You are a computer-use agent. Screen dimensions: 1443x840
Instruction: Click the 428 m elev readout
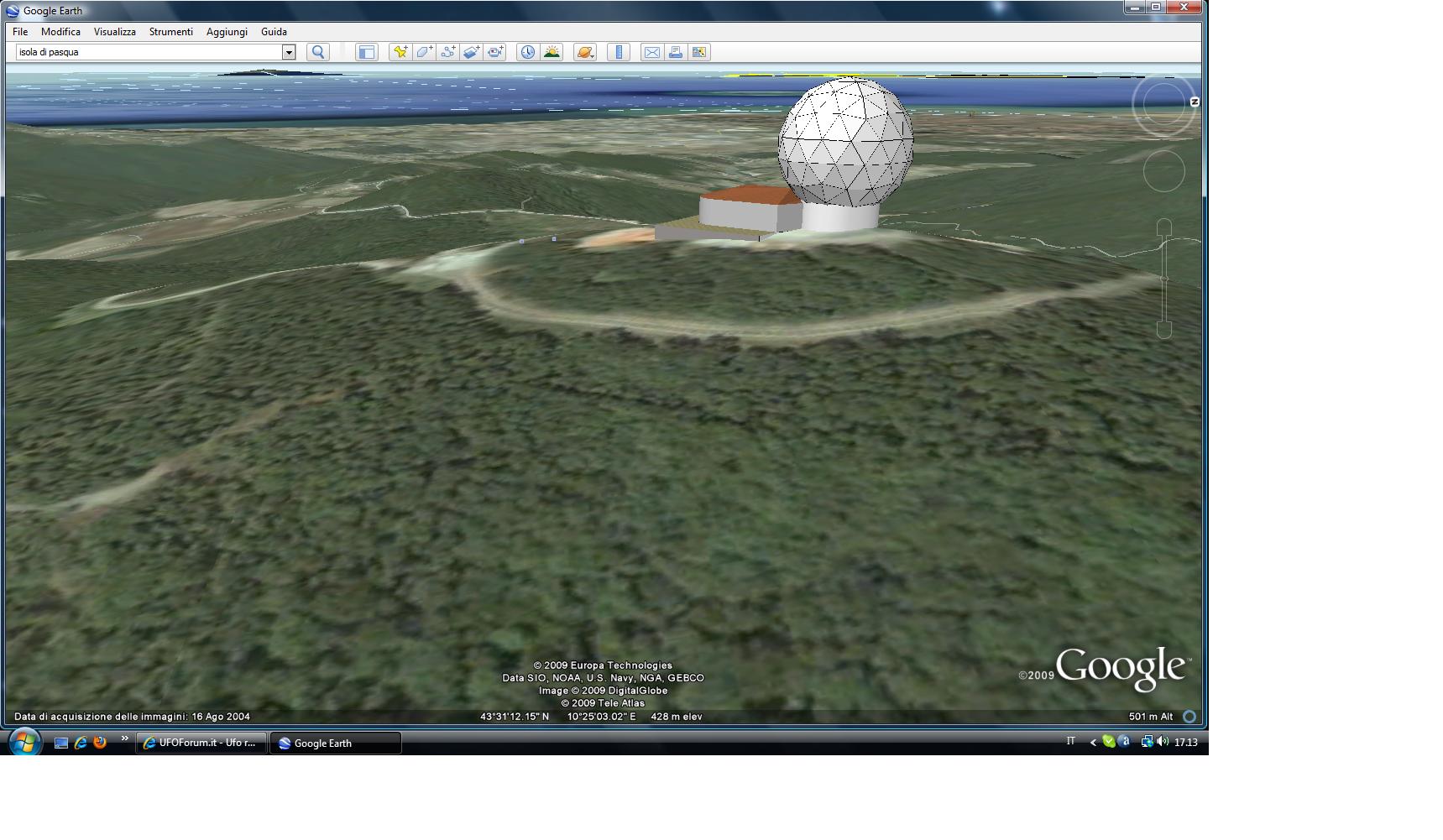click(x=677, y=717)
